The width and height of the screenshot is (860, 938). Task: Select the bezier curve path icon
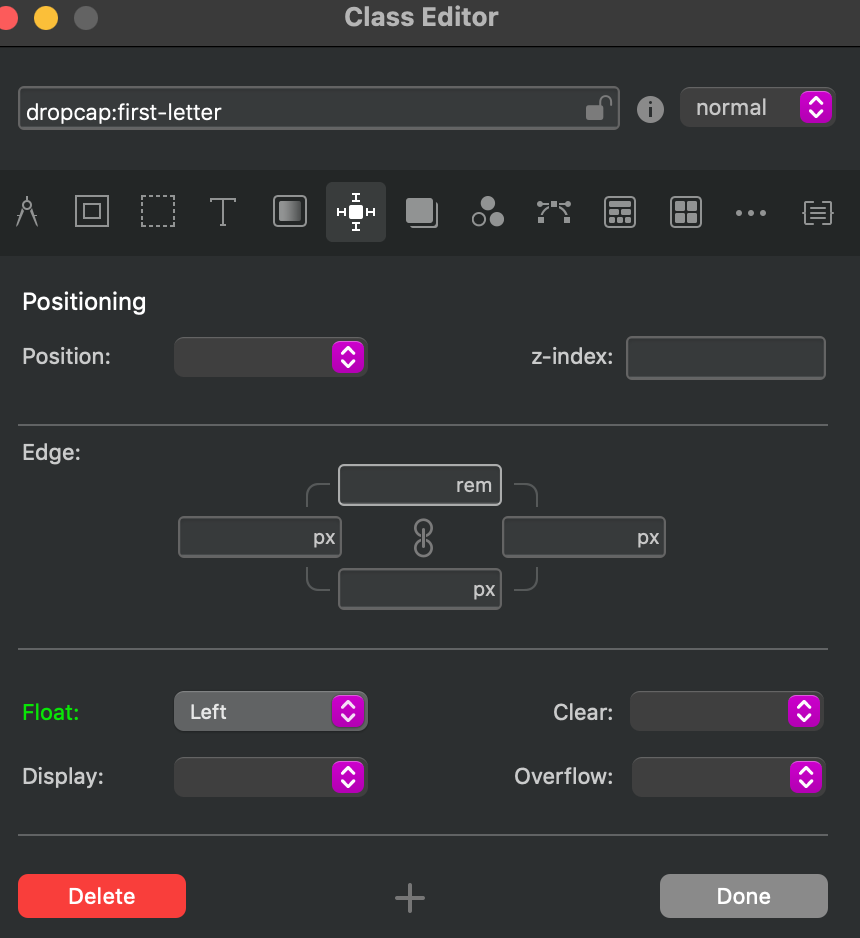[553, 212]
